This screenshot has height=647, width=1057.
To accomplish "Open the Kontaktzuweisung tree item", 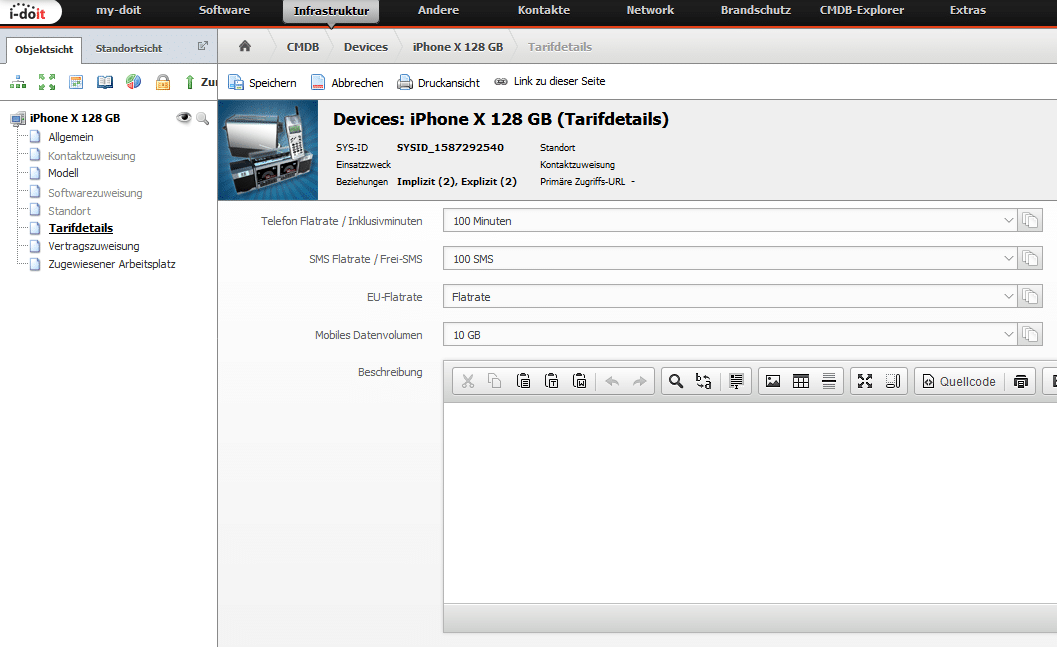I will click(92, 156).
